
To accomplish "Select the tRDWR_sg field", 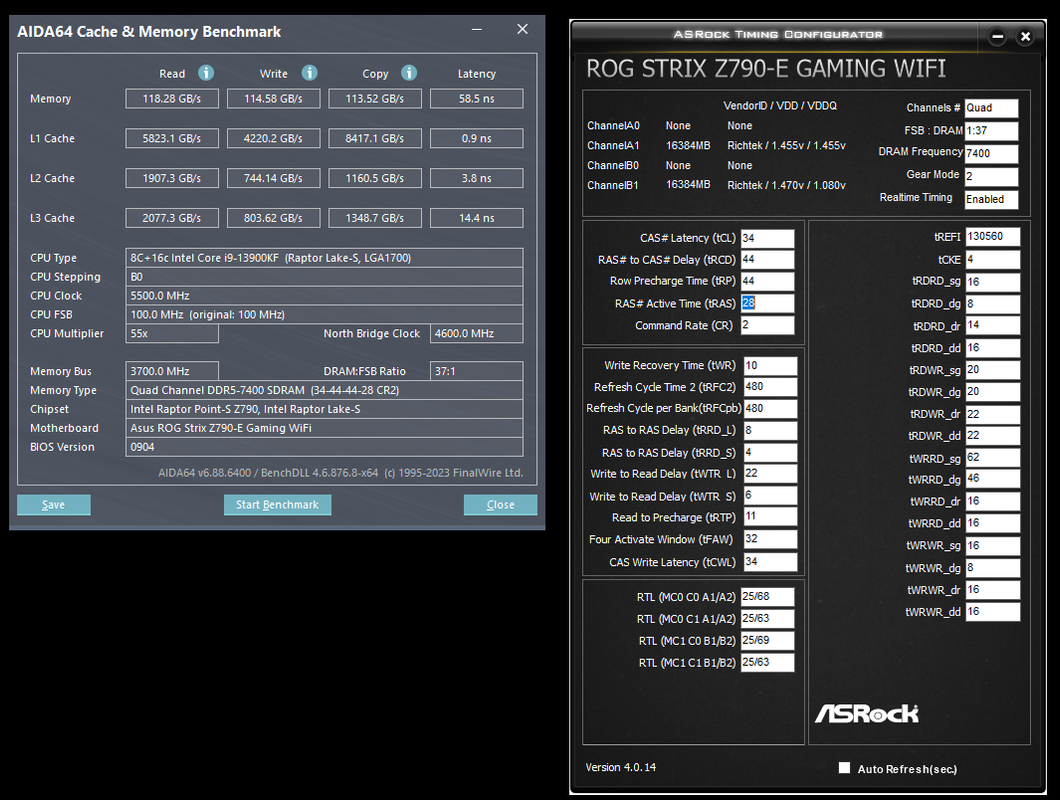I will [x=992, y=370].
